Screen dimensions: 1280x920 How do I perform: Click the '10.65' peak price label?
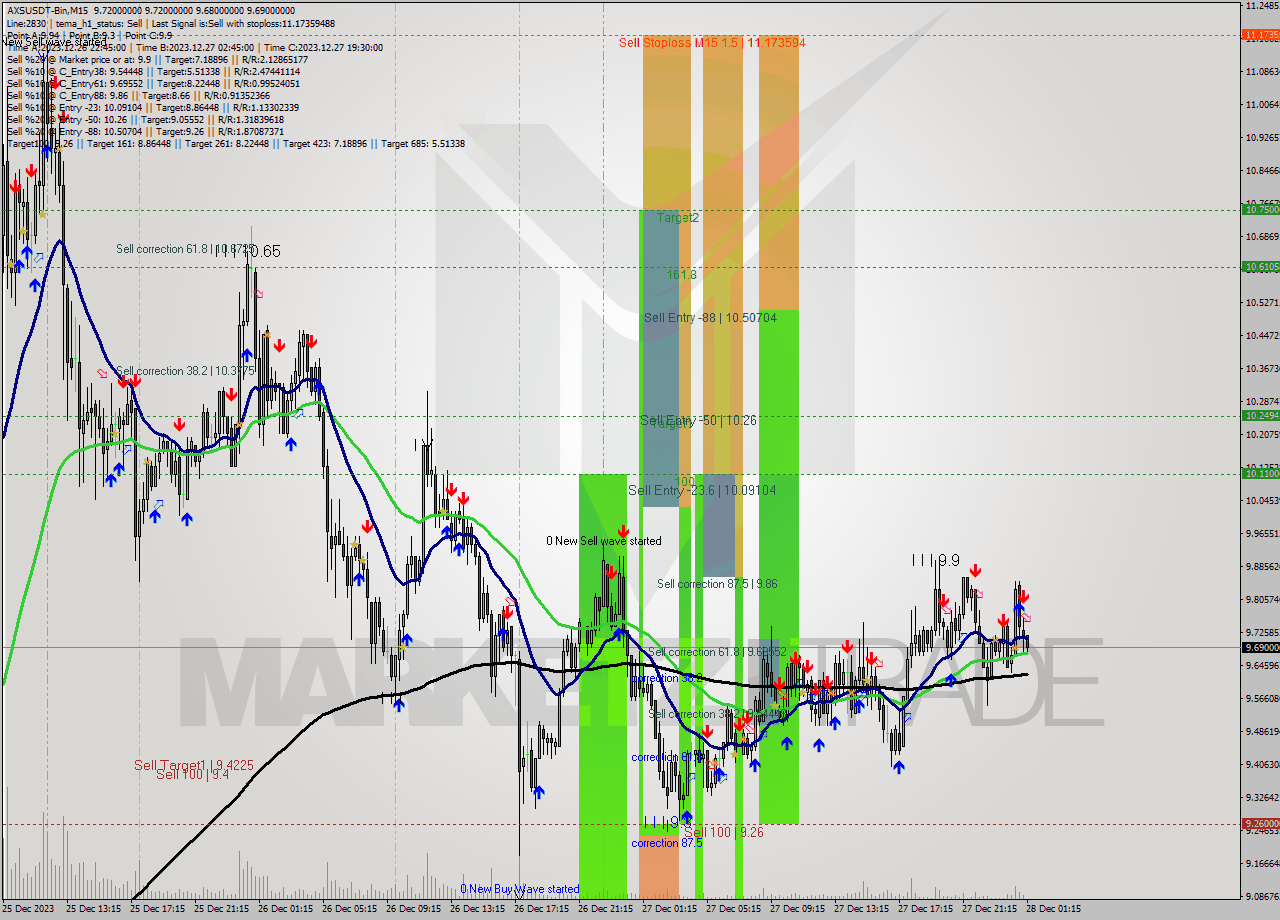[261, 252]
